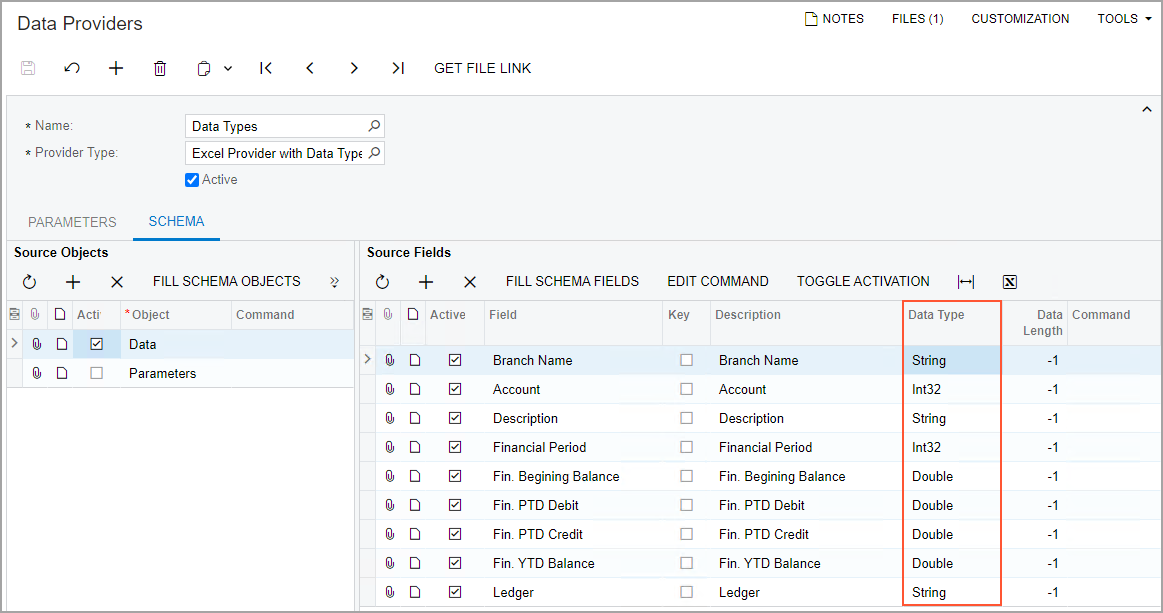Viewport: 1163px width, 613px height.
Task: Delete selected row in Source Objects
Action: pyautogui.click(x=117, y=282)
